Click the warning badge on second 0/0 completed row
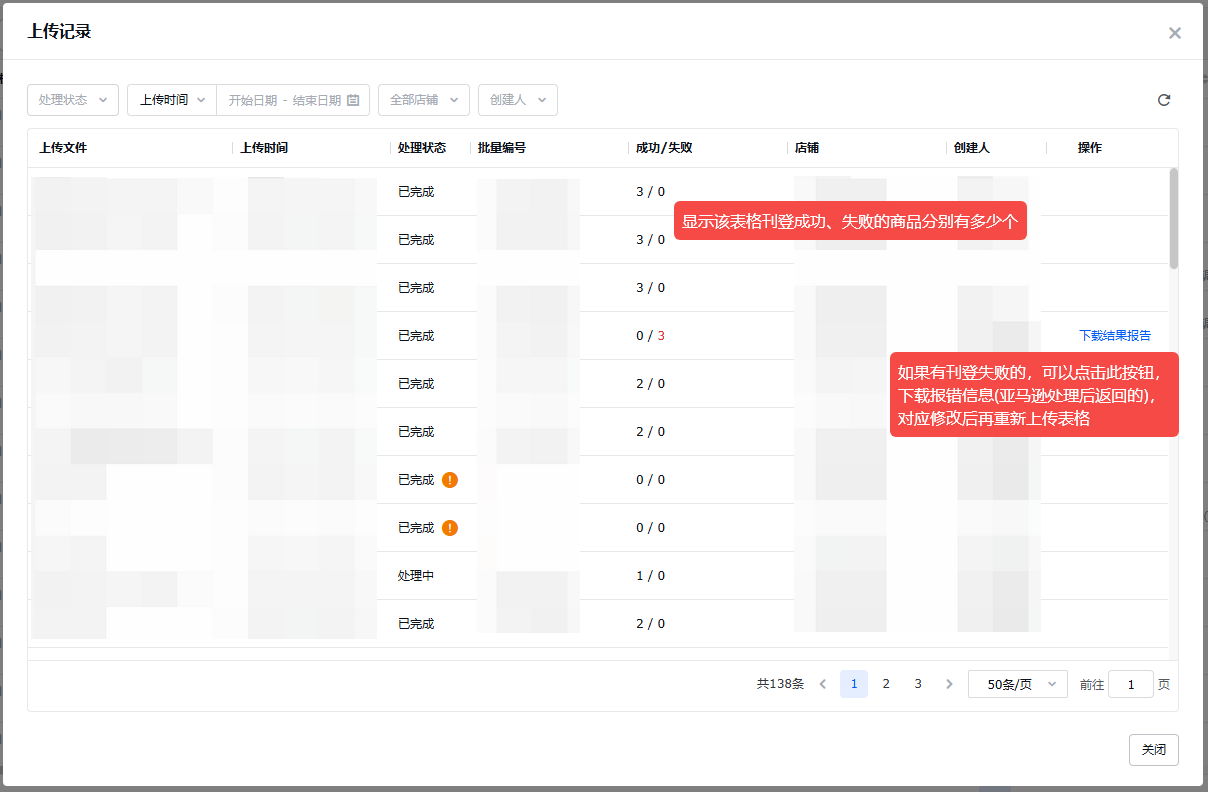The height and width of the screenshot is (792, 1208). [x=449, y=527]
